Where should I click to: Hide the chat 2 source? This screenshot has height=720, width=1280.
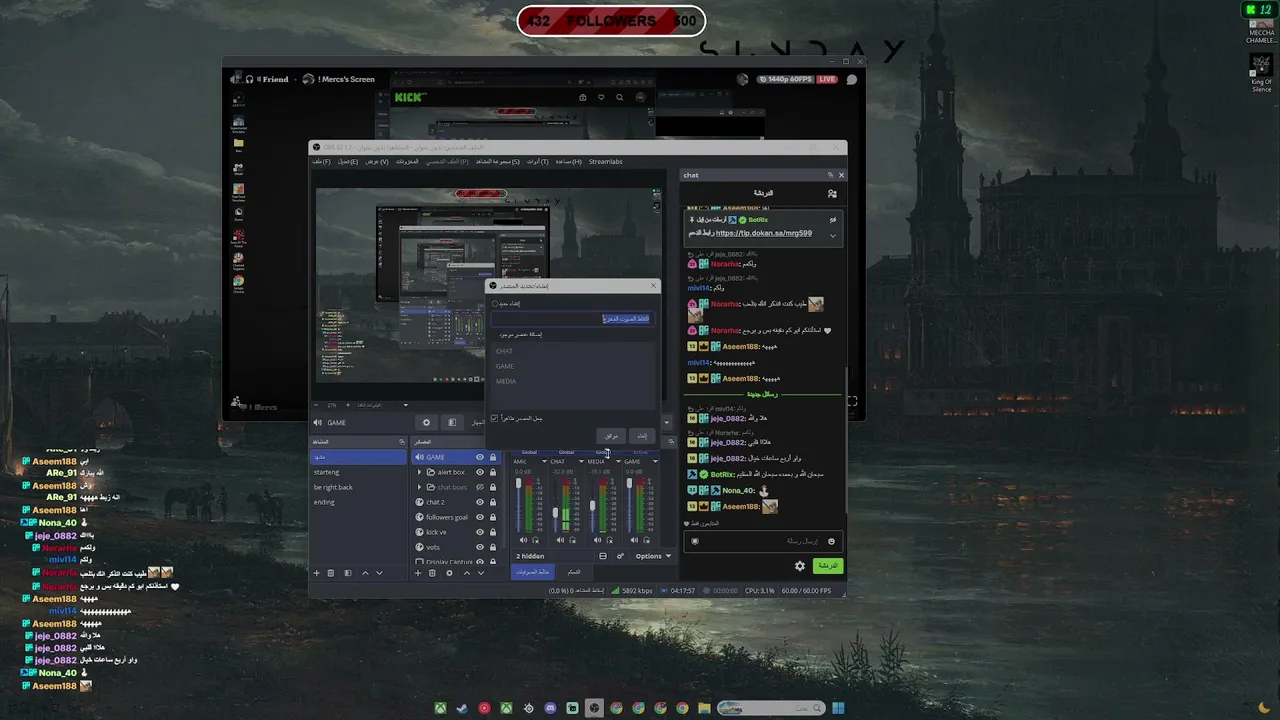(480, 502)
